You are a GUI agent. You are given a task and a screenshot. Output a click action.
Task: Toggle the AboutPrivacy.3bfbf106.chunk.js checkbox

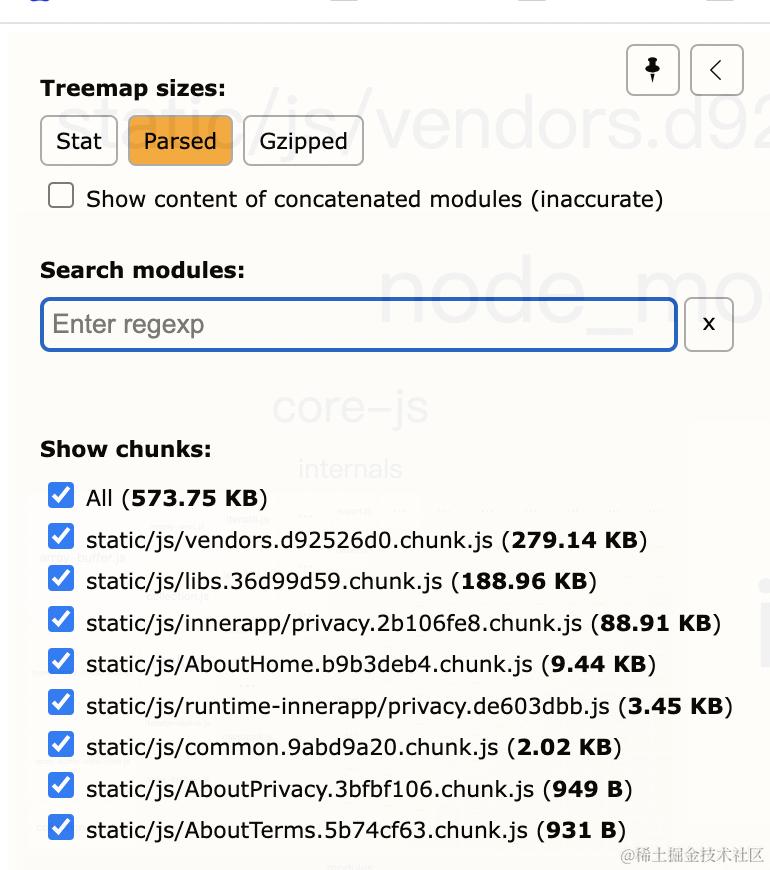pyautogui.click(x=61, y=787)
